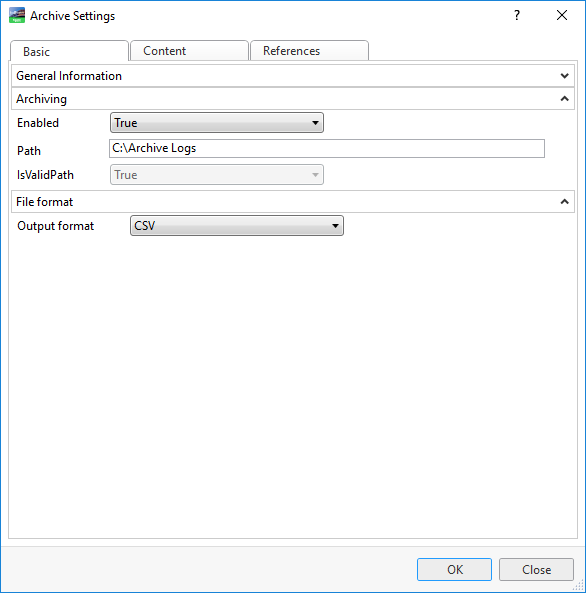The image size is (586, 593).
Task: Click the window resize grip corner
Action: (x=579, y=586)
